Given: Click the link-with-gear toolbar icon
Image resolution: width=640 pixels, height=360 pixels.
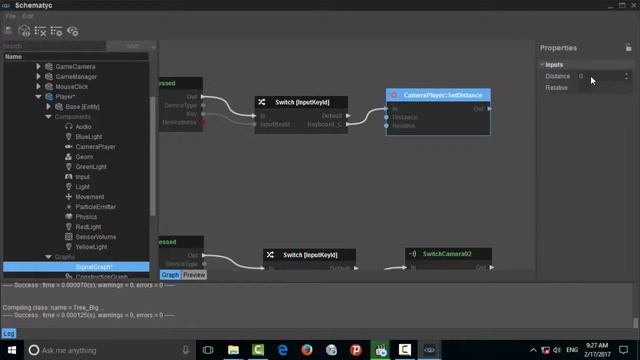Looking at the screenshot, I should coord(73,31).
